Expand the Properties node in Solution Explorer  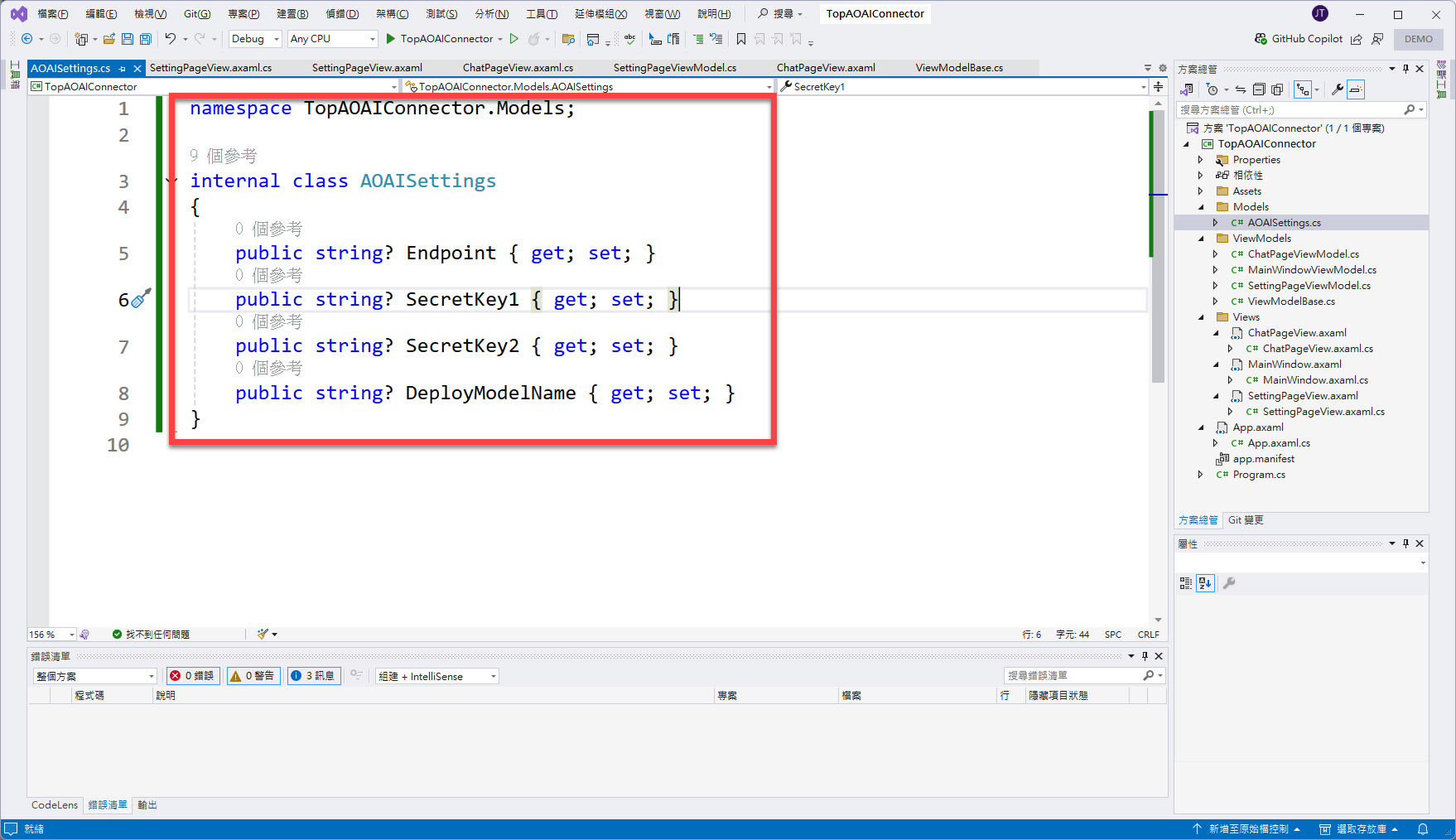click(x=1200, y=160)
